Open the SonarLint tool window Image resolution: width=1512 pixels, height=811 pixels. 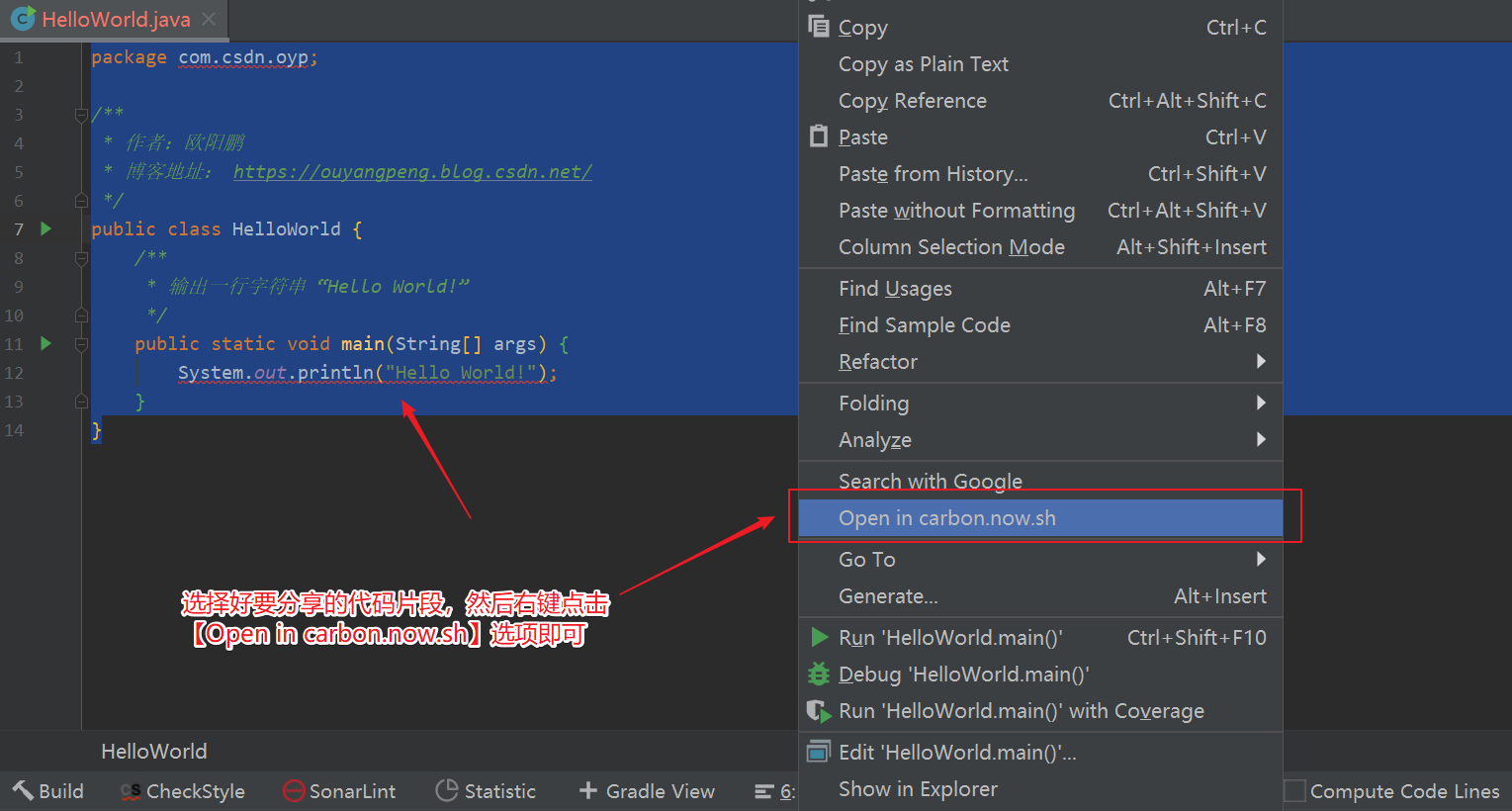(339, 791)
